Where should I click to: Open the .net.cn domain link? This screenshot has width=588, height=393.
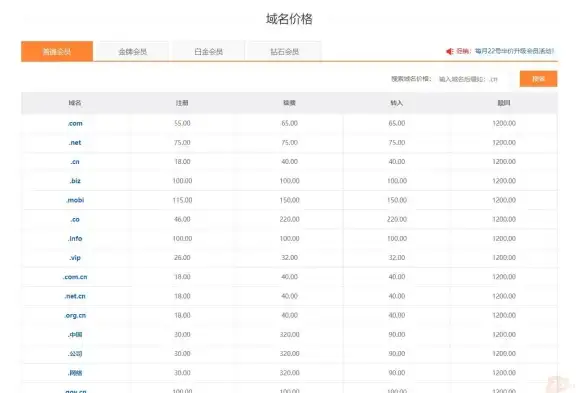75,296
